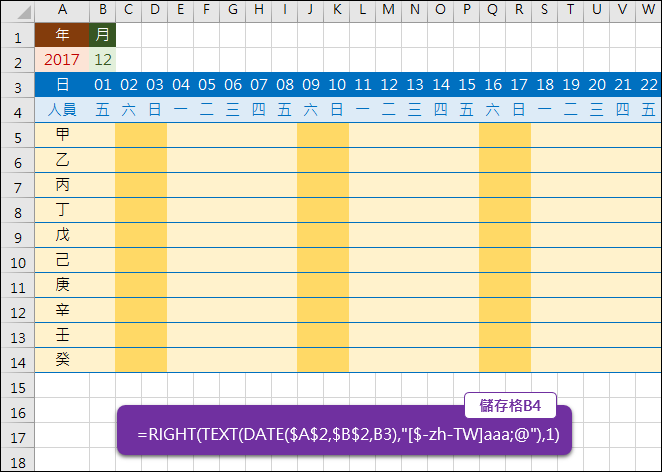Screen dimensions: 662x472
Task: Select column A header
Action: (62, 11)
